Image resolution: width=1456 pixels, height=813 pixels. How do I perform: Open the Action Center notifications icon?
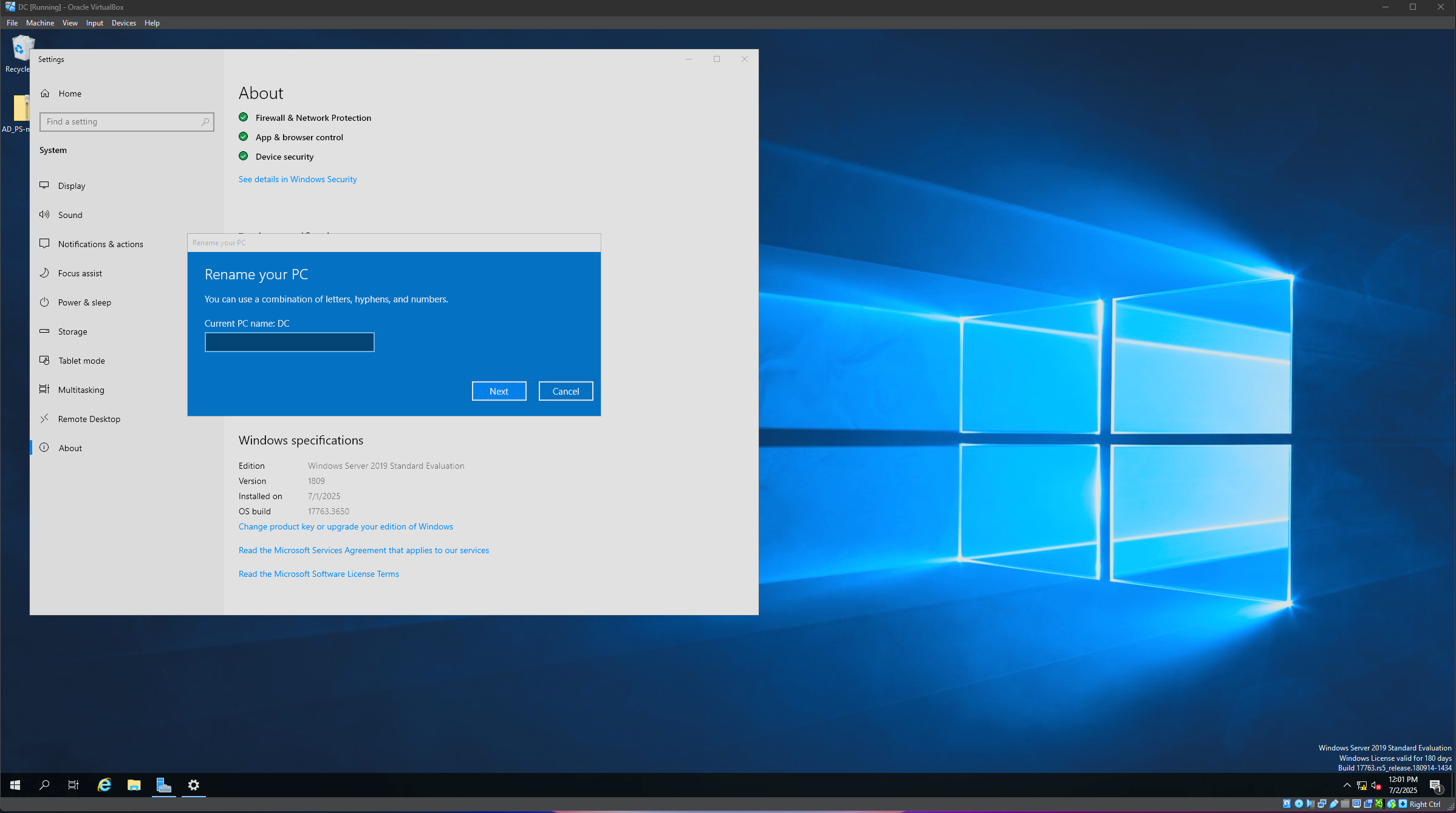coord(1436,786)
